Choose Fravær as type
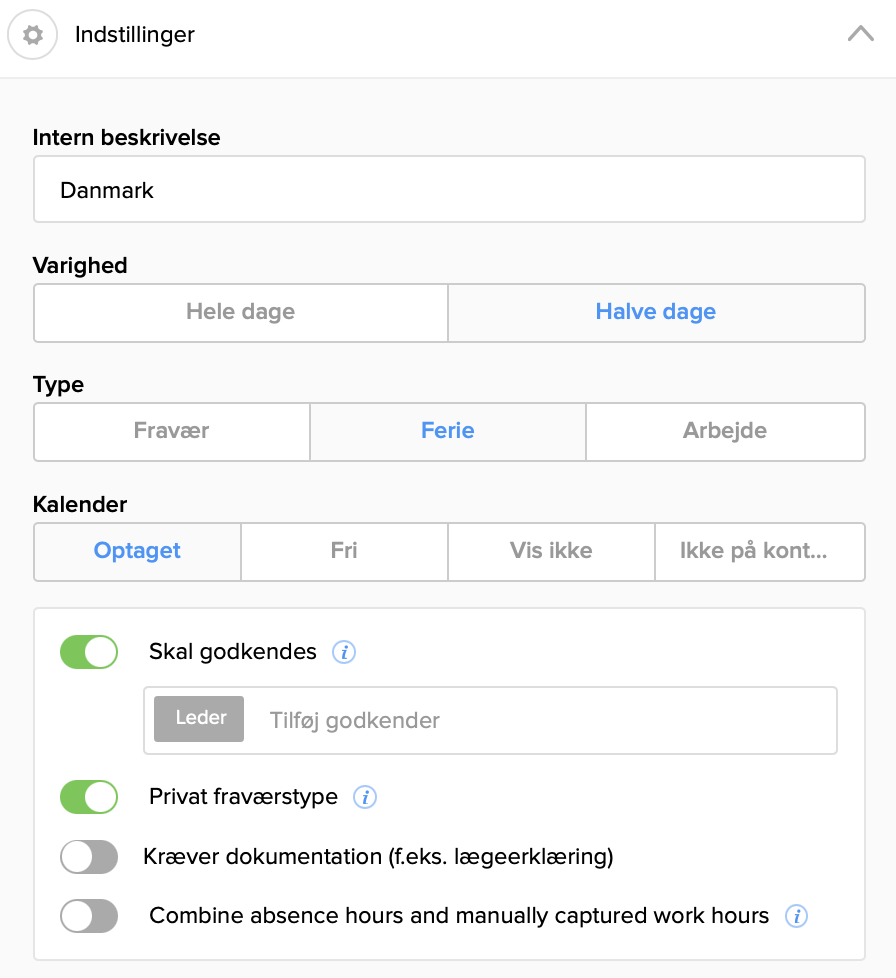The height and width of the screenshot is (978, 896). tap(171, 432)
